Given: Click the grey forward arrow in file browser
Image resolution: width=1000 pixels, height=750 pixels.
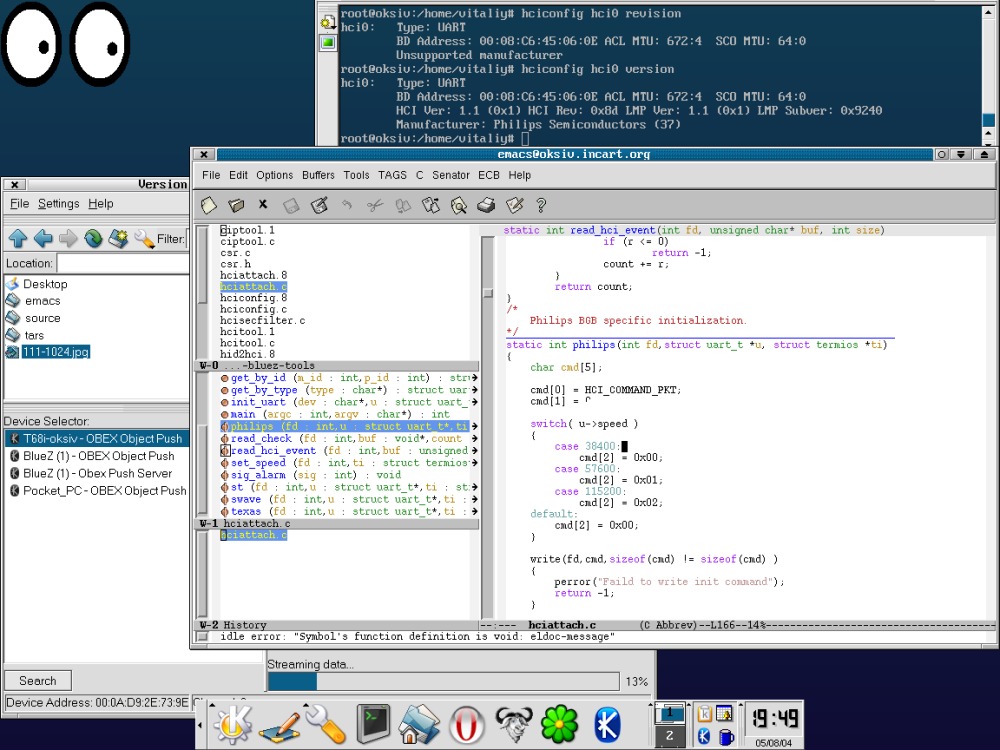Looking at the screenshot, I should point(68,239).
